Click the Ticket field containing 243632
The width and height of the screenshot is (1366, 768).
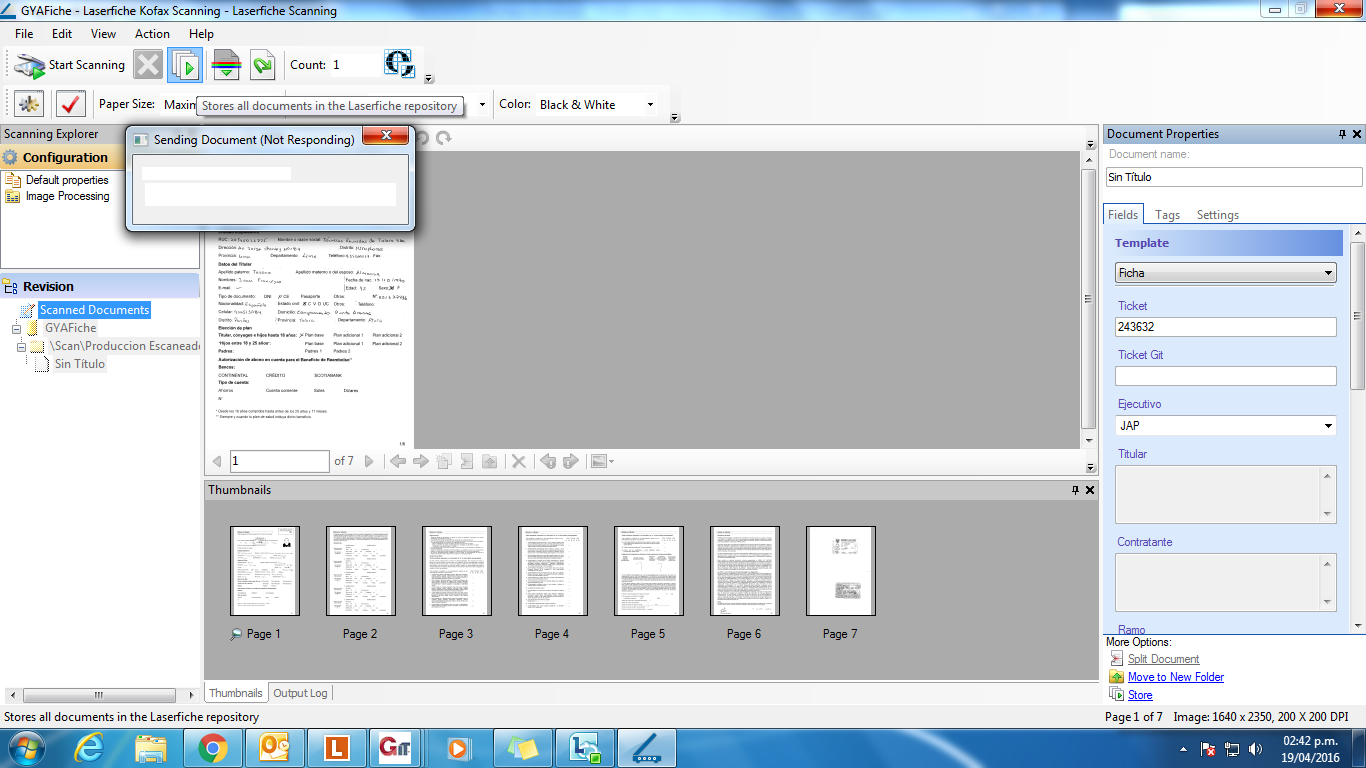[1225, 327]
